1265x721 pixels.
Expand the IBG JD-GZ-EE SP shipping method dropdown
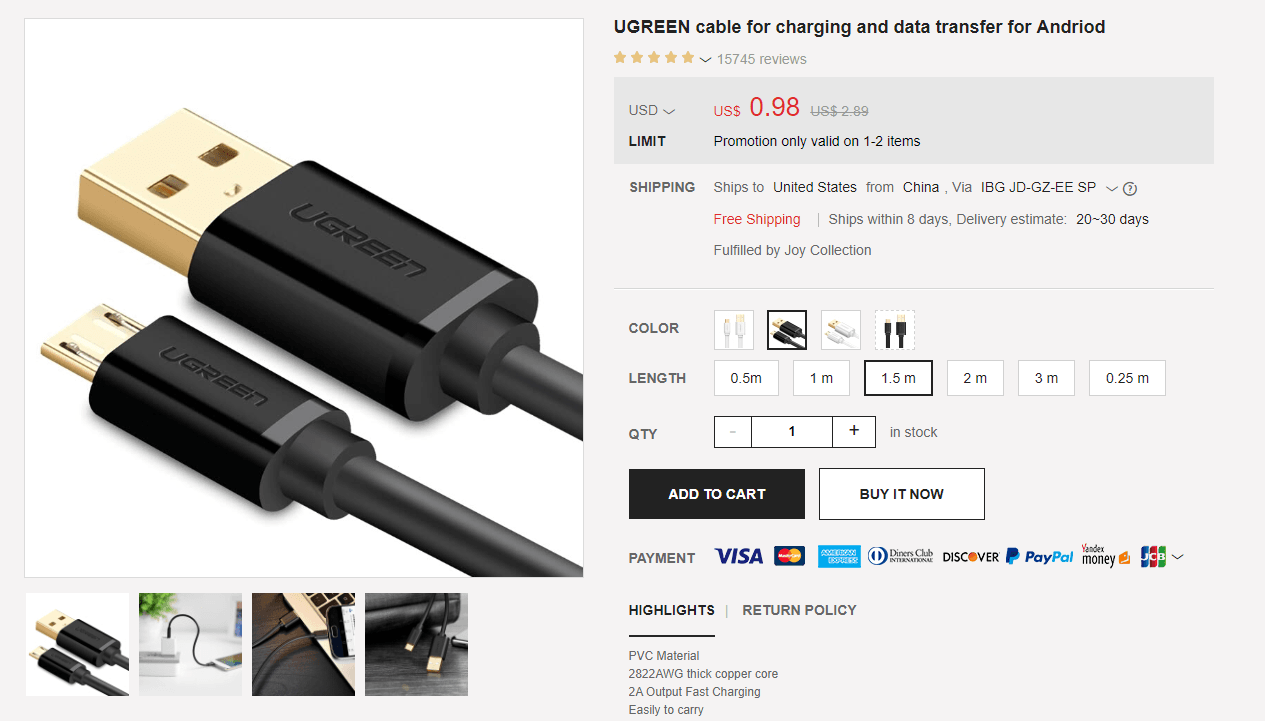pos(1111,188)
